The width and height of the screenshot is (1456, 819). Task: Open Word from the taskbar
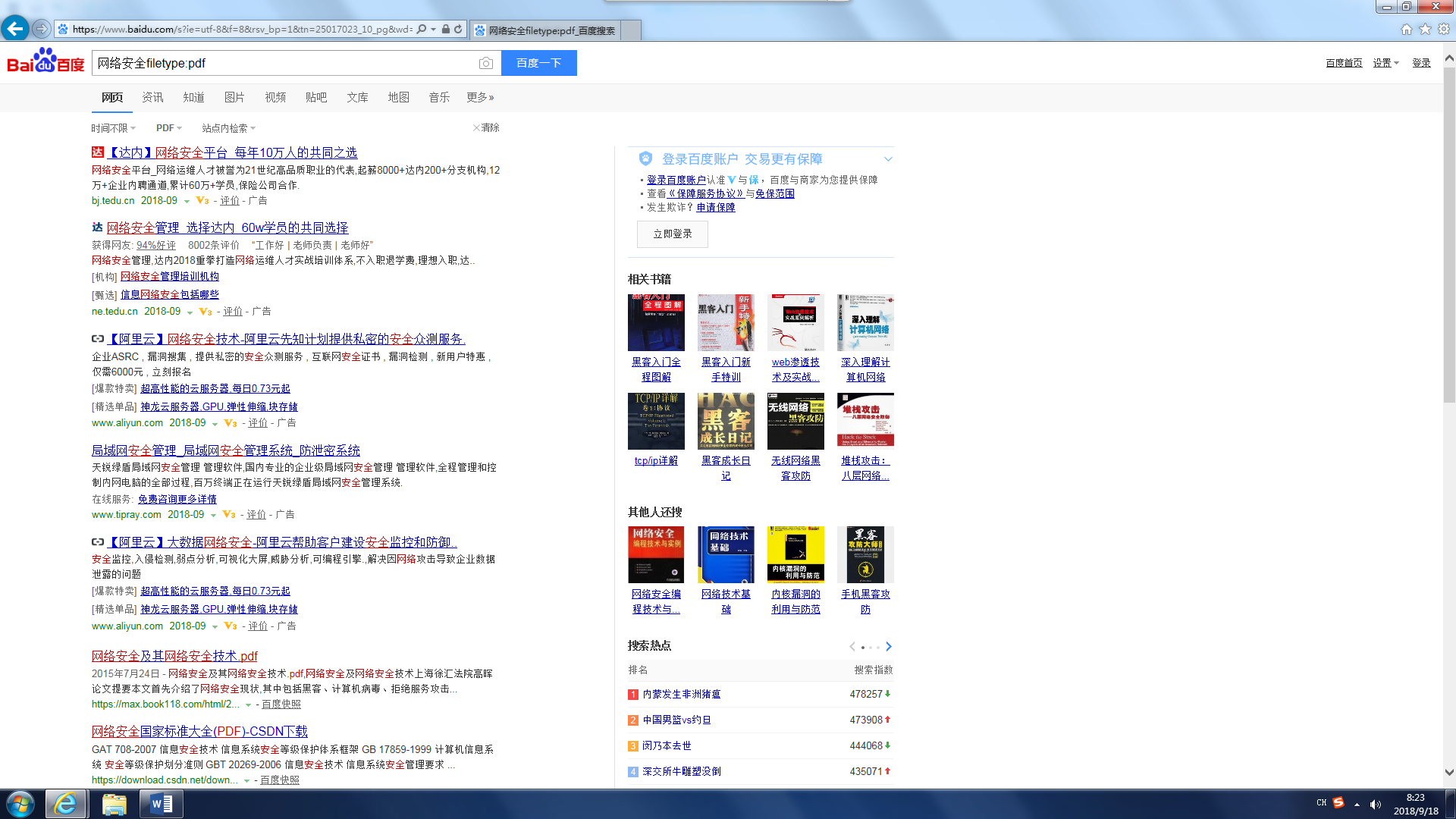[x=162, y=804]
